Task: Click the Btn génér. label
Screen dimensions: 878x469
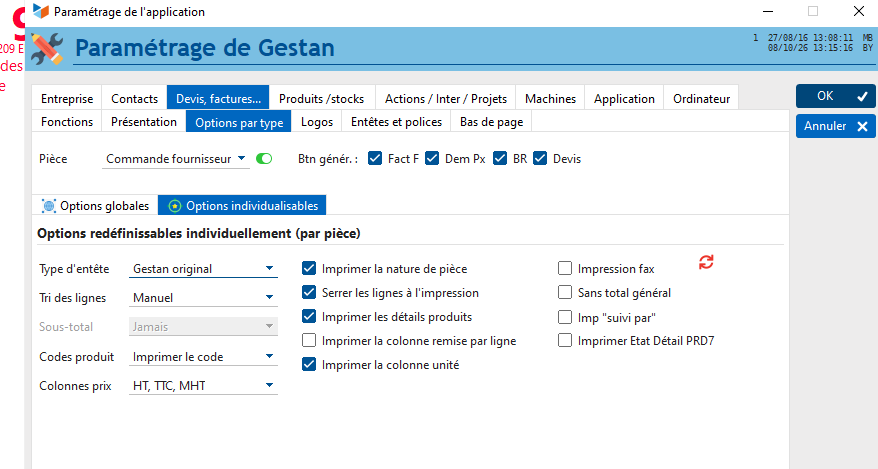Action: (328, 159)
